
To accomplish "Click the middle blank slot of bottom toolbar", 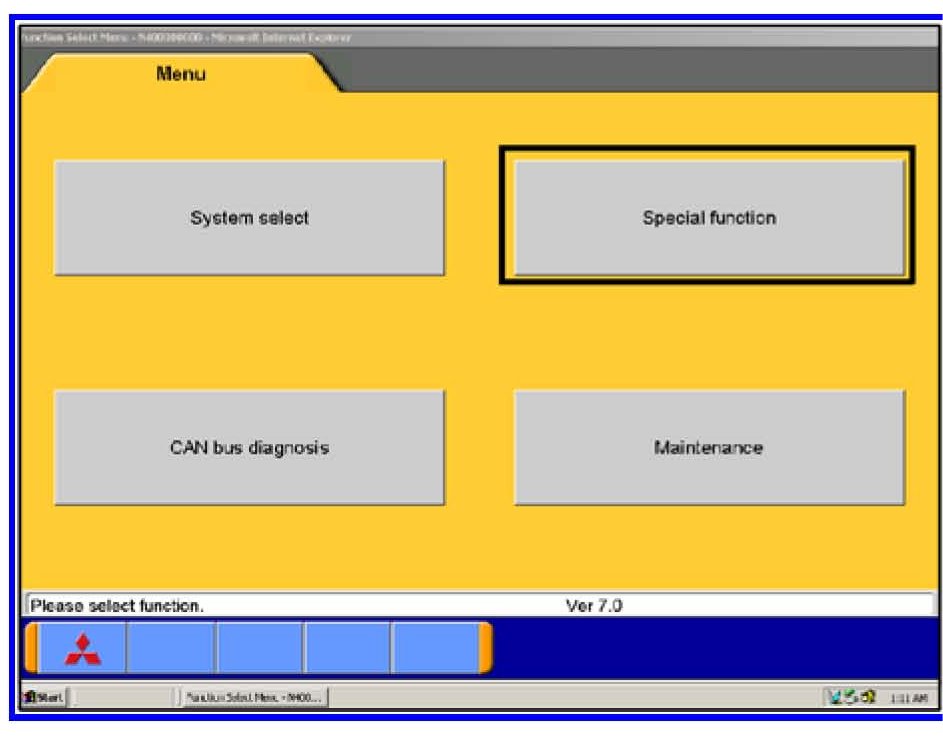I will [259, 648].
